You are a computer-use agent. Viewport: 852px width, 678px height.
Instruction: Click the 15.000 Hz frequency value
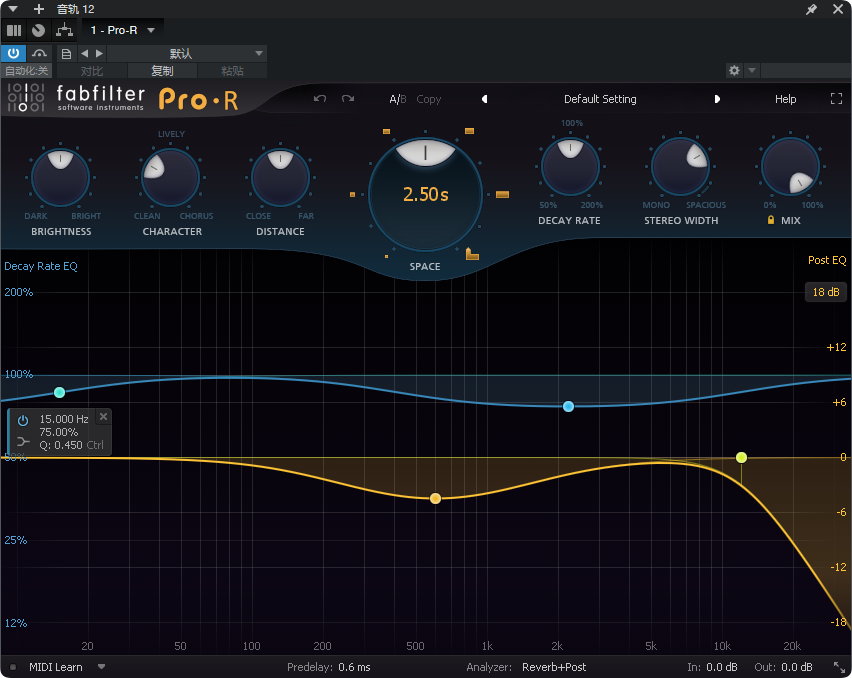point(64,419)
